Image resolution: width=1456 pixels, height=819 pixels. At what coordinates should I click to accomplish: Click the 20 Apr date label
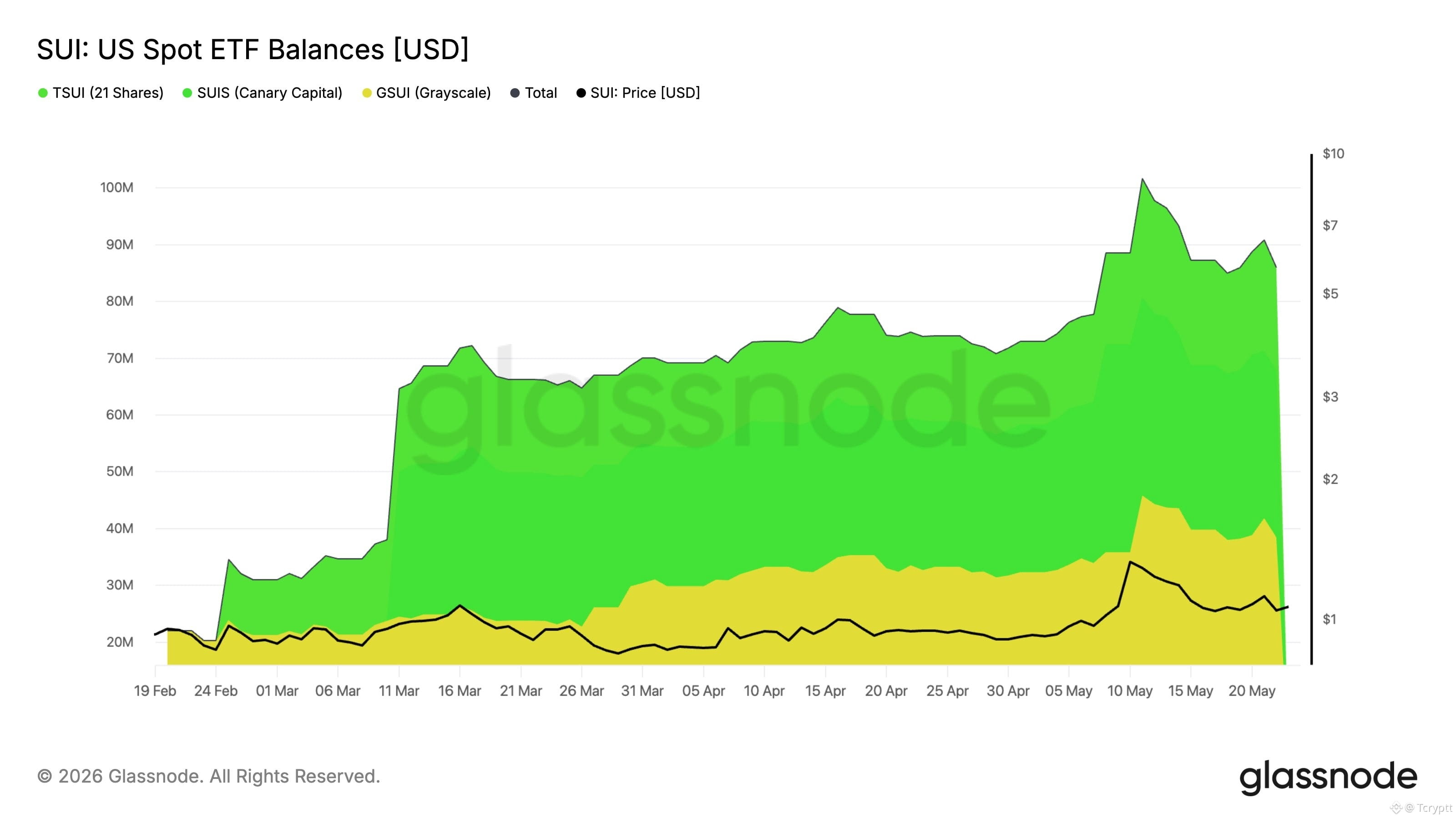click(886, 691)
